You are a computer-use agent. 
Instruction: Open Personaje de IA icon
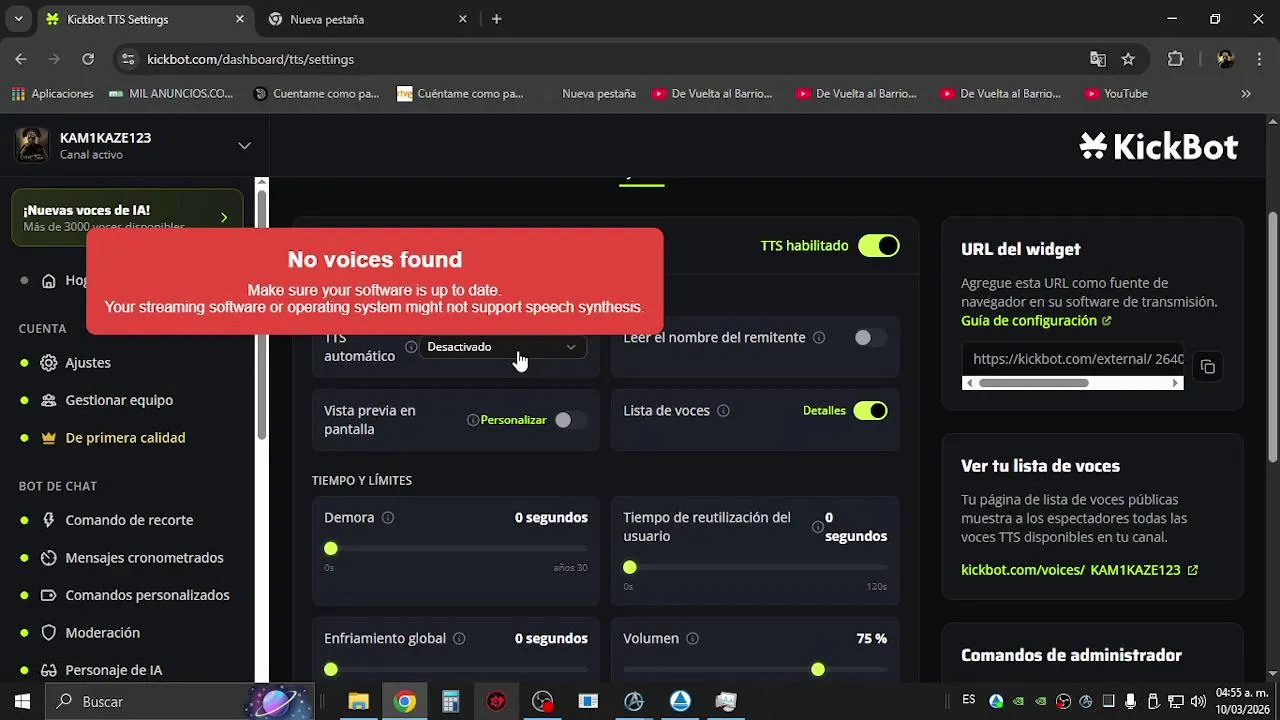click(48, 670)
